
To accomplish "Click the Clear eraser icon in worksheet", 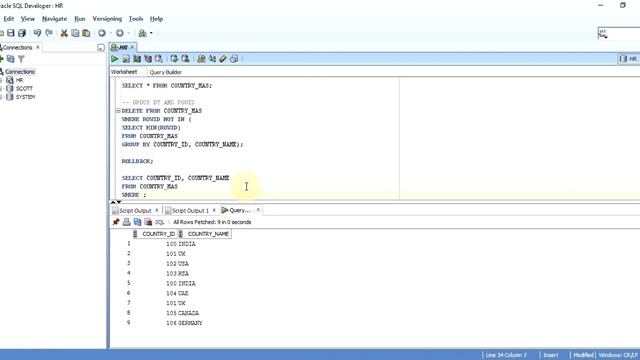I will 223,59.
